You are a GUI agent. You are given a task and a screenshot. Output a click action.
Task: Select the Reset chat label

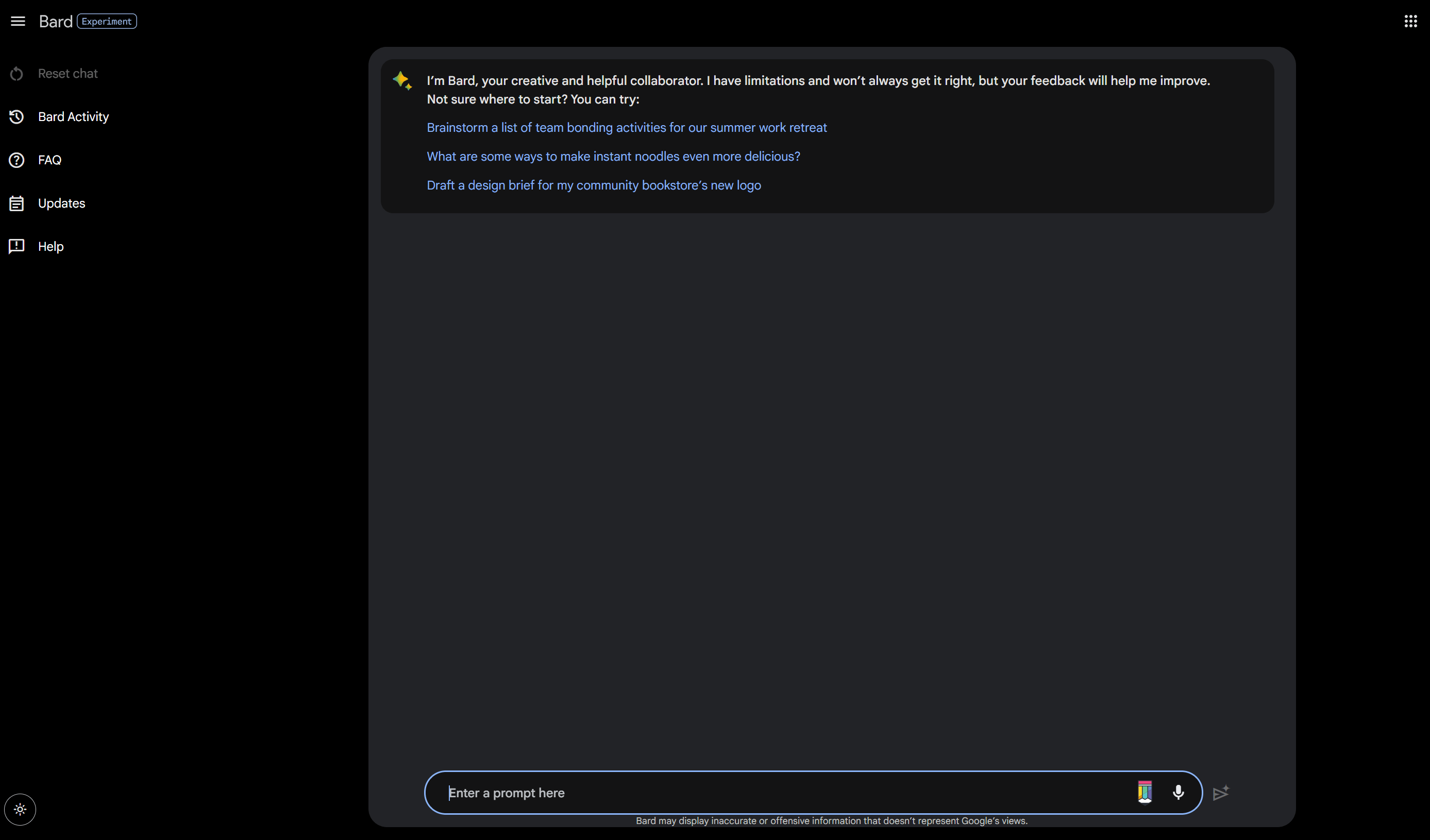[68, 74]
